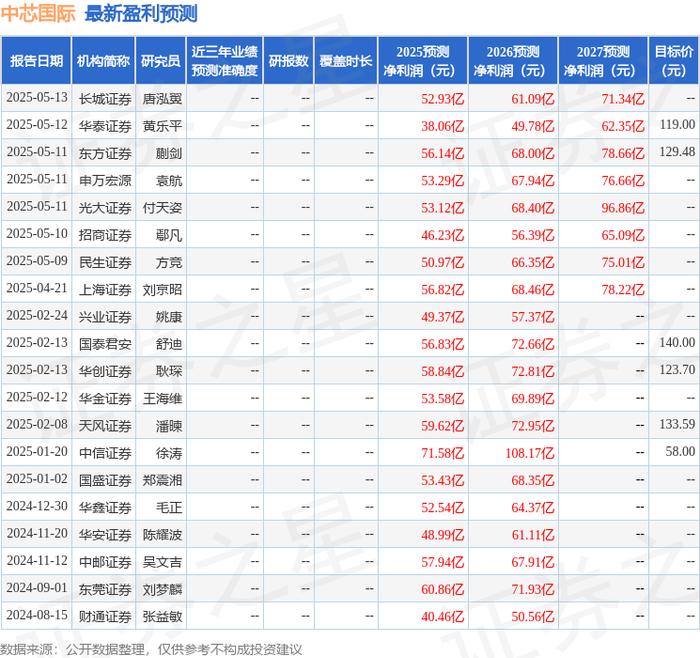Select date cell 2025-05-09
The width and height of the screenshot is (700, 658).
point(37,261)
